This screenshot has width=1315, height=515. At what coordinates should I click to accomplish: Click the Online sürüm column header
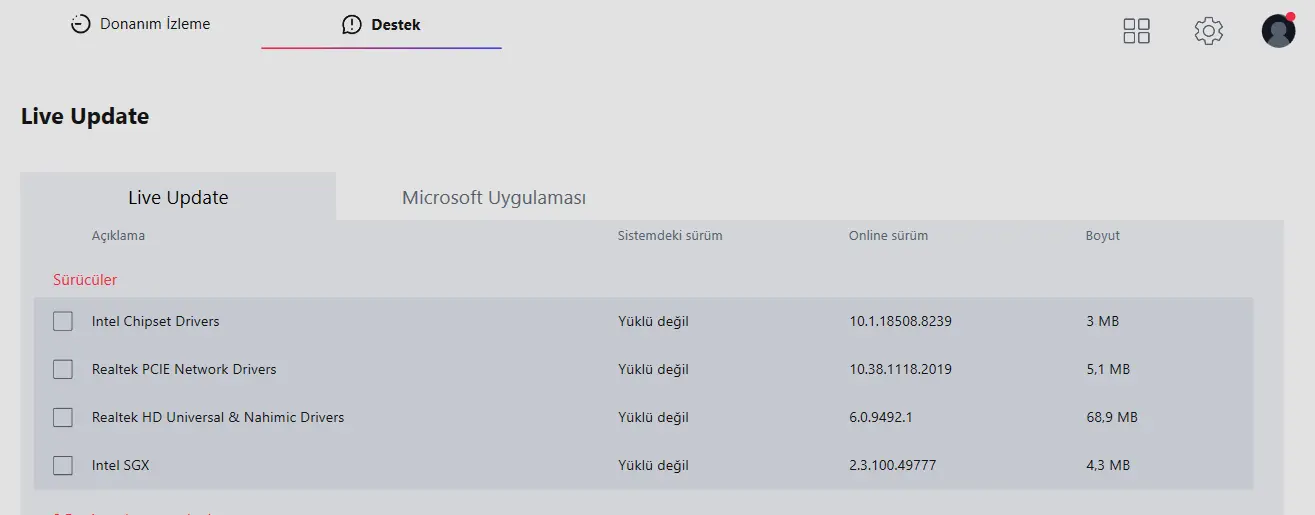click(888, 236)
